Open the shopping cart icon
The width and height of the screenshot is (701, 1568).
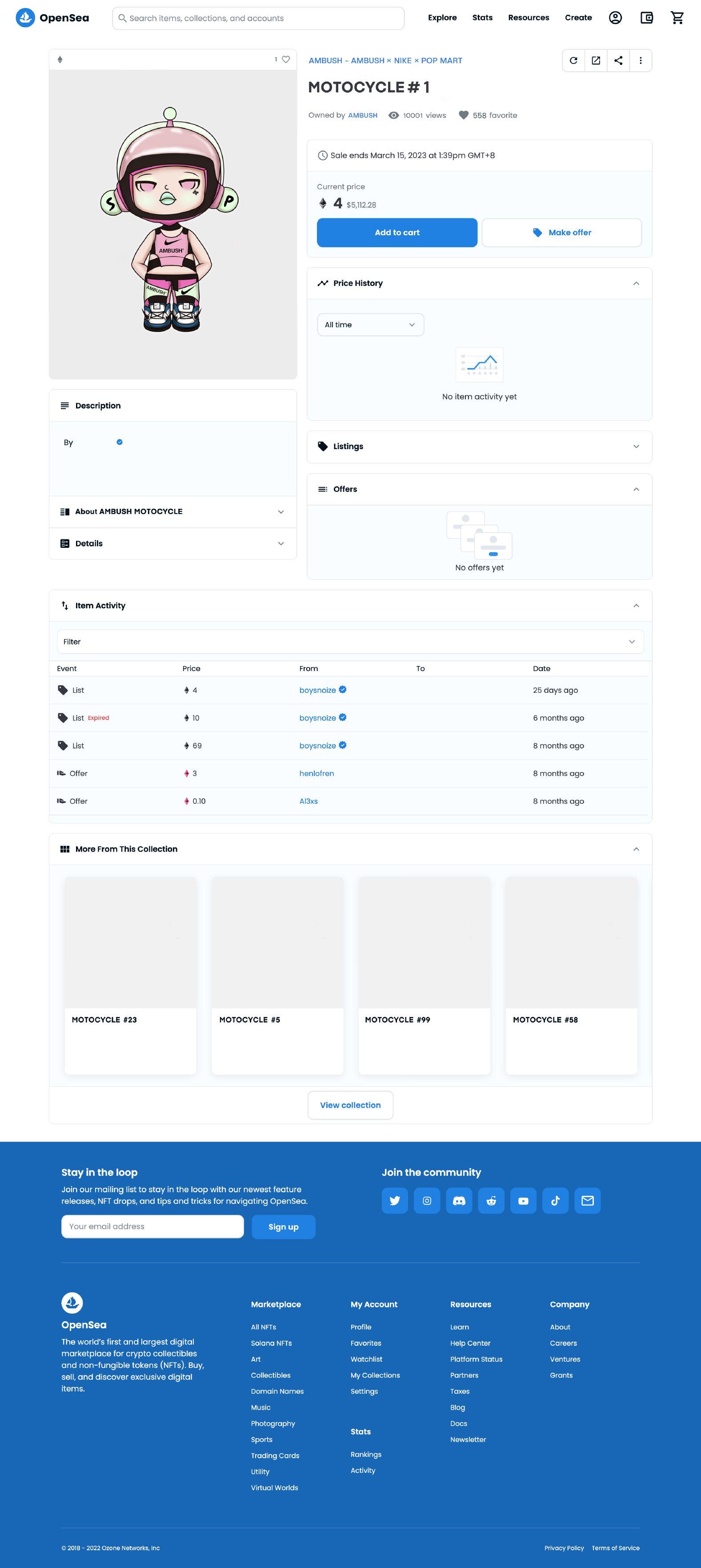(677, 18)
